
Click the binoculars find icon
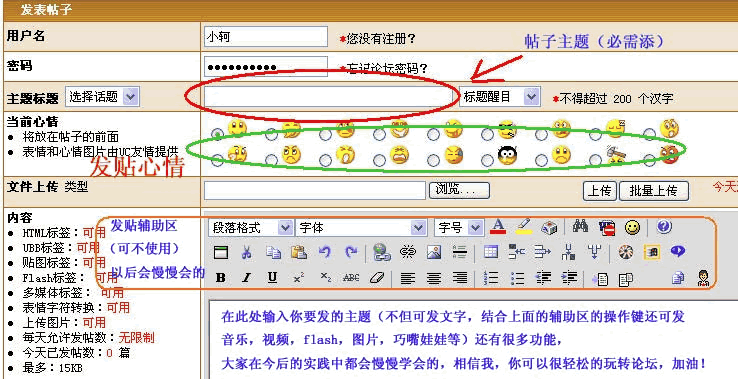coord(580,227)
